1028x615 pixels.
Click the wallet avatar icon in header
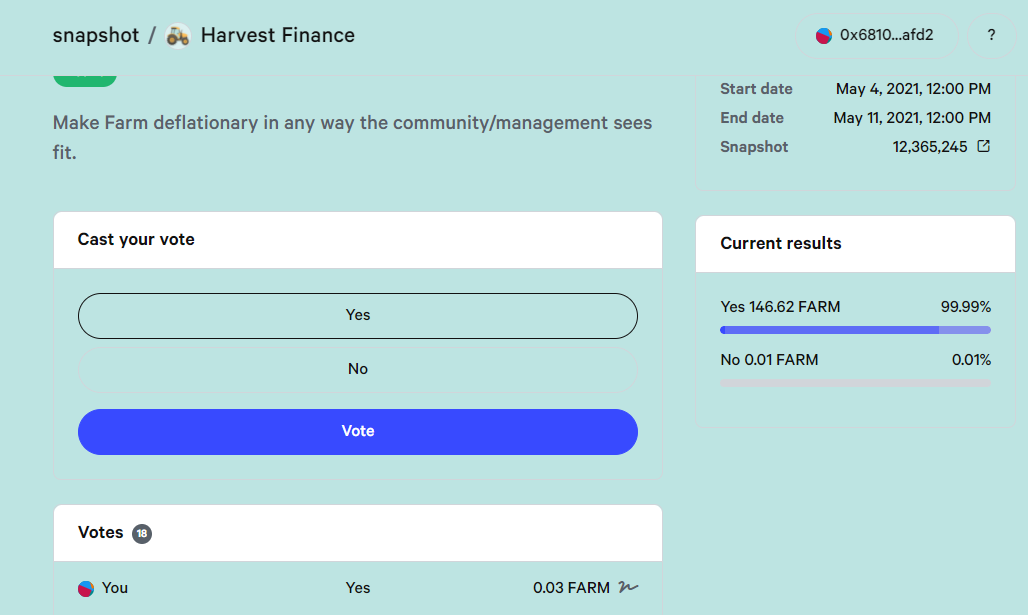click(824, 35)
